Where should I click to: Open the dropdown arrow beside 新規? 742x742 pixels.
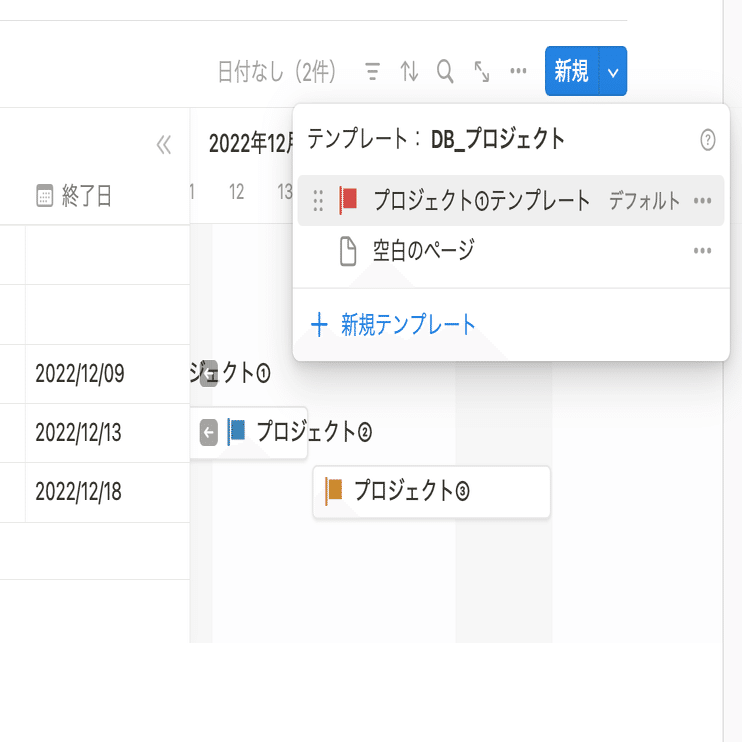click(x=613, y=72)
